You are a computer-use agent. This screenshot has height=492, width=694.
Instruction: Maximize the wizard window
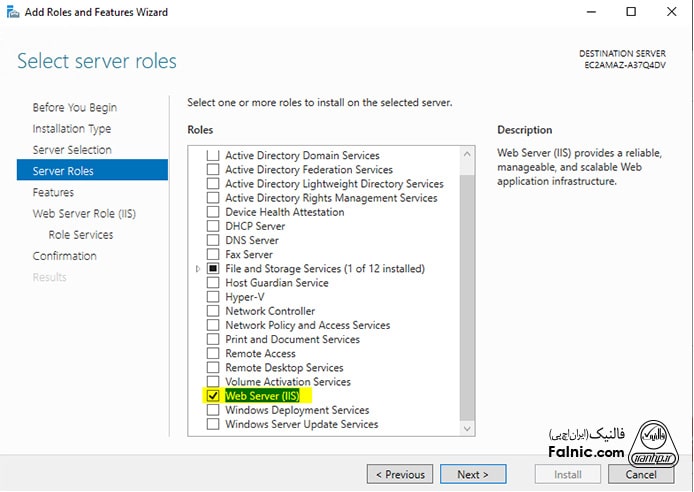[631, 12]
